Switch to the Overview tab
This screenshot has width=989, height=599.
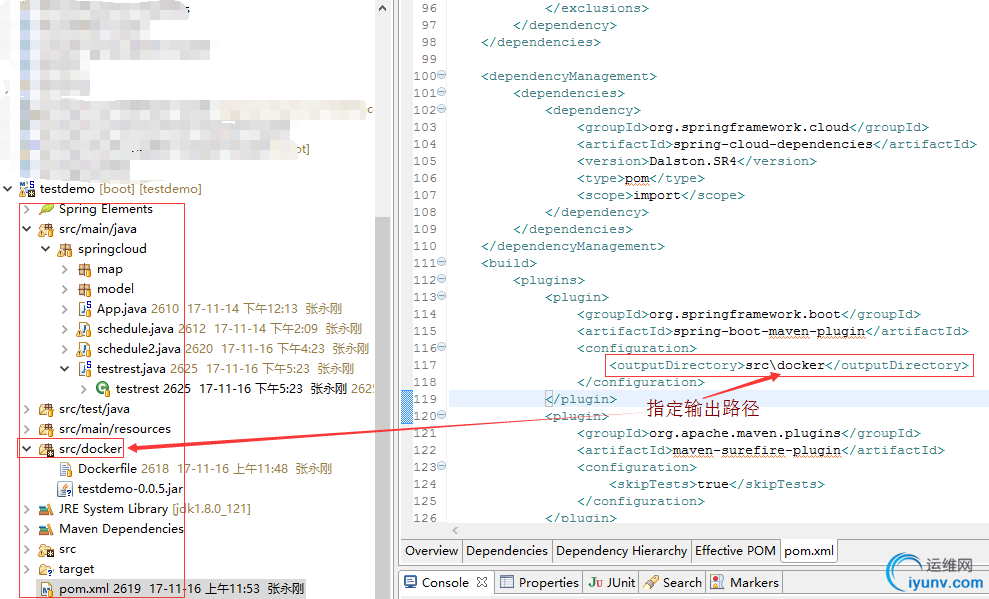point(431,551)
